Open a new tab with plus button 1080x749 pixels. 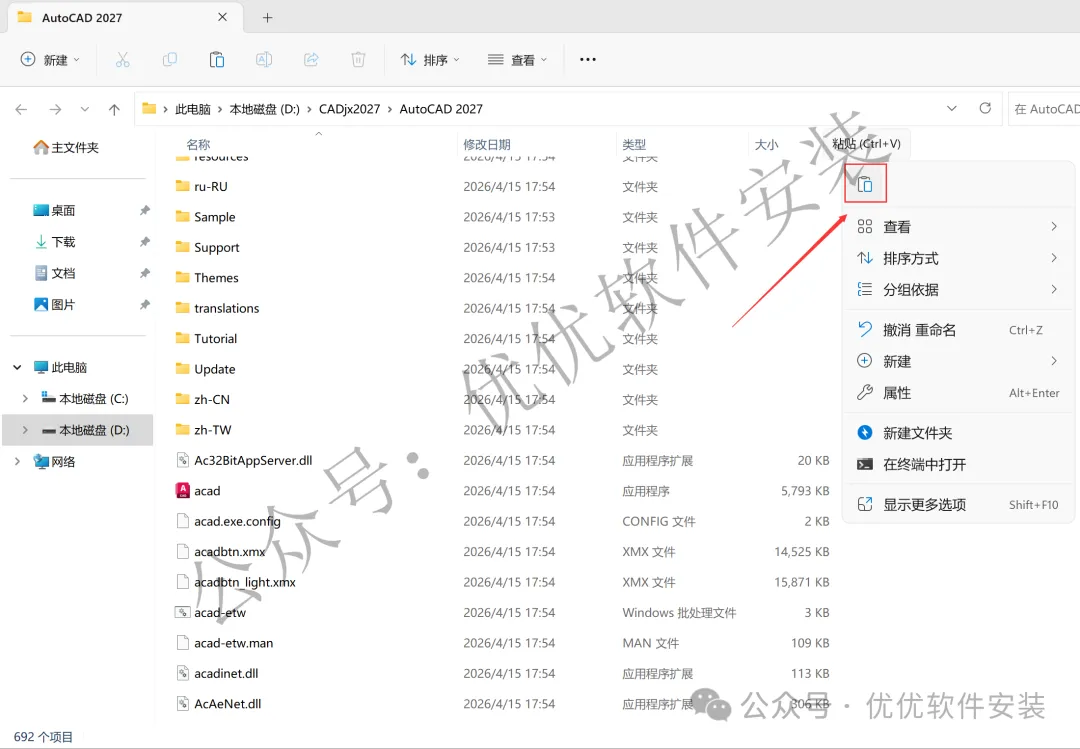[267, 17]
